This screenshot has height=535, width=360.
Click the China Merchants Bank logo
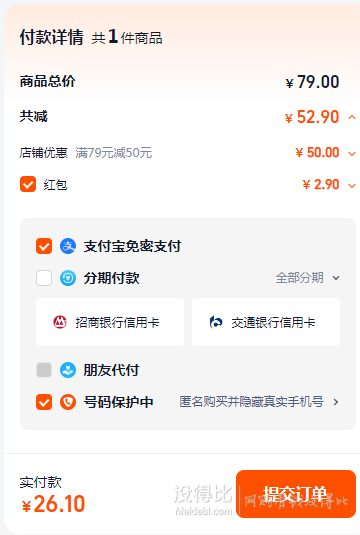point(60,322)
